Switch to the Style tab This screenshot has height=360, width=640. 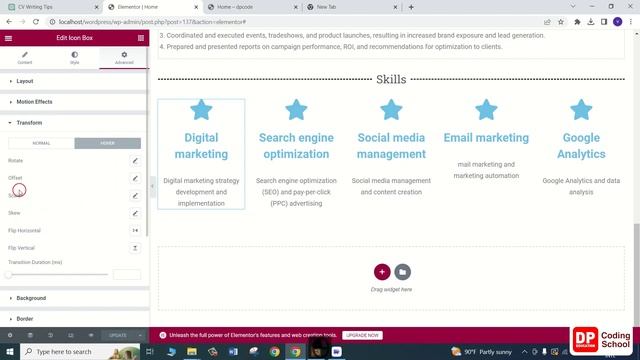pyautogui.click(x=74, y=58)
